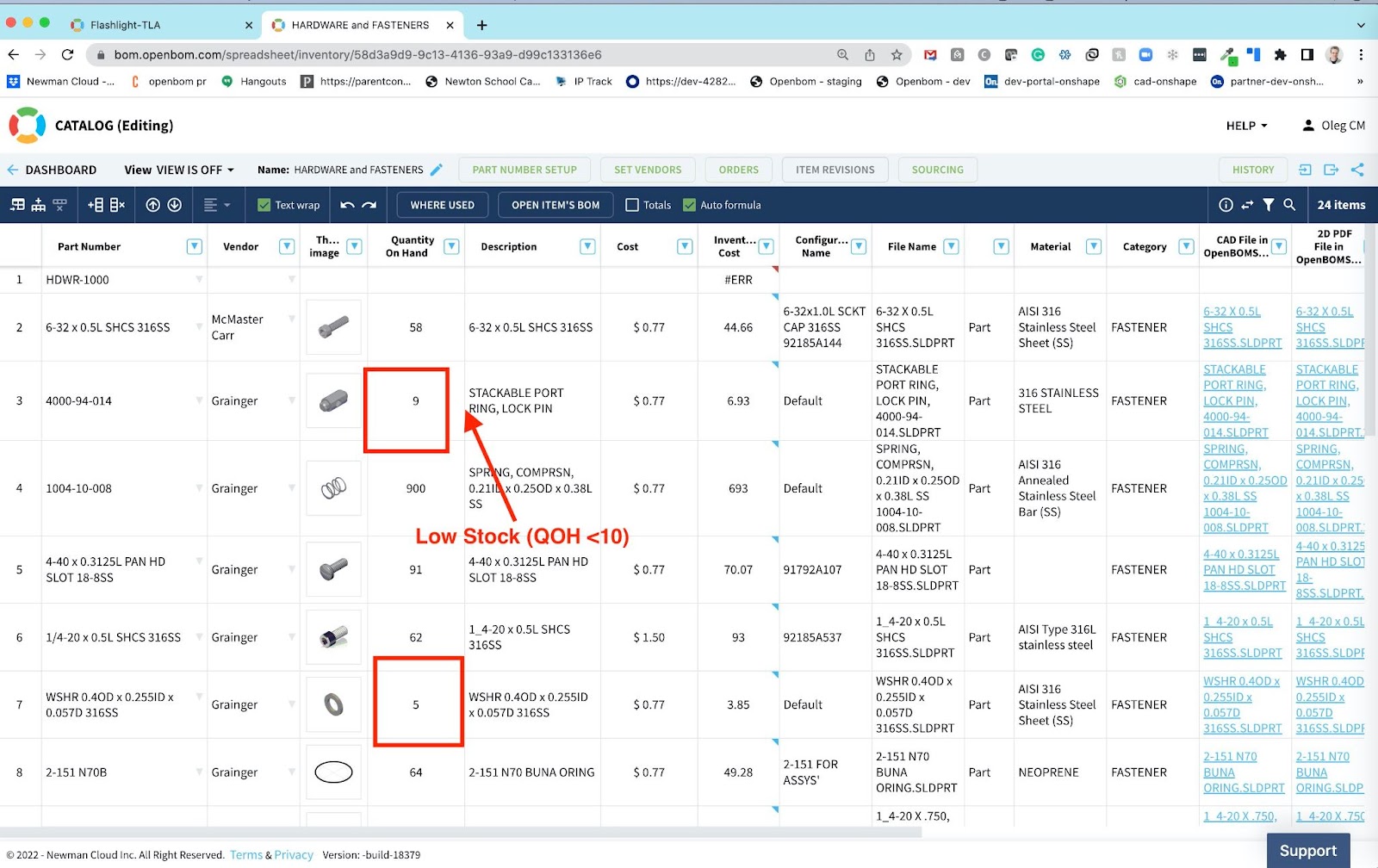Open the File Name column filter dropdown
Viewport: 1378px width, 868px height.
pyautogui.click(x=951, y=246)
